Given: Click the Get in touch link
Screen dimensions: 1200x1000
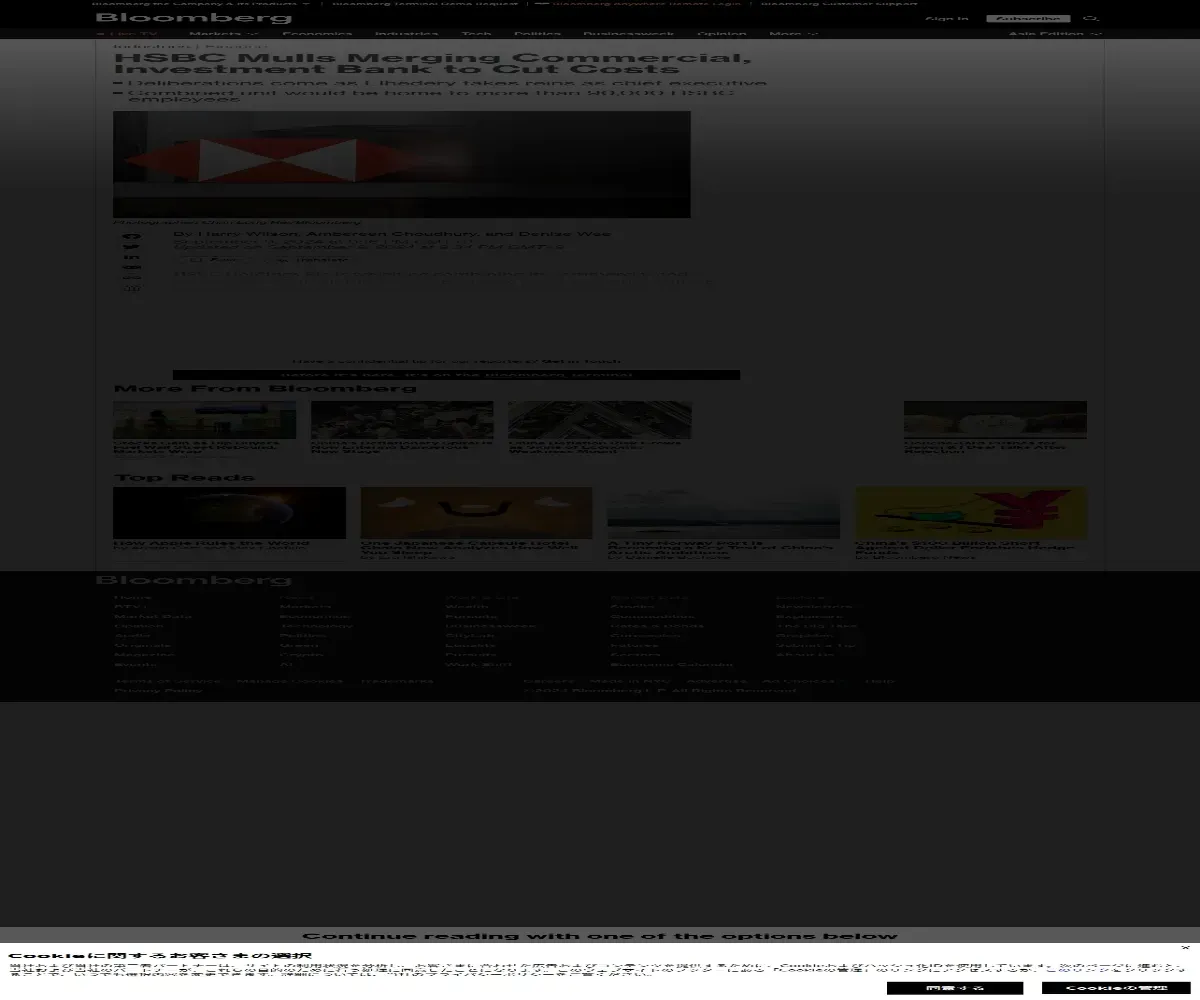Looking at the screenshot, I should click(582, 361).
